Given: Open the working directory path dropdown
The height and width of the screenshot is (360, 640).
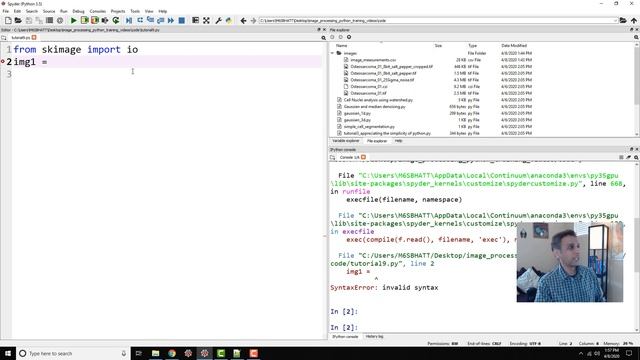Looking at the screenshot, I should 615,20.
